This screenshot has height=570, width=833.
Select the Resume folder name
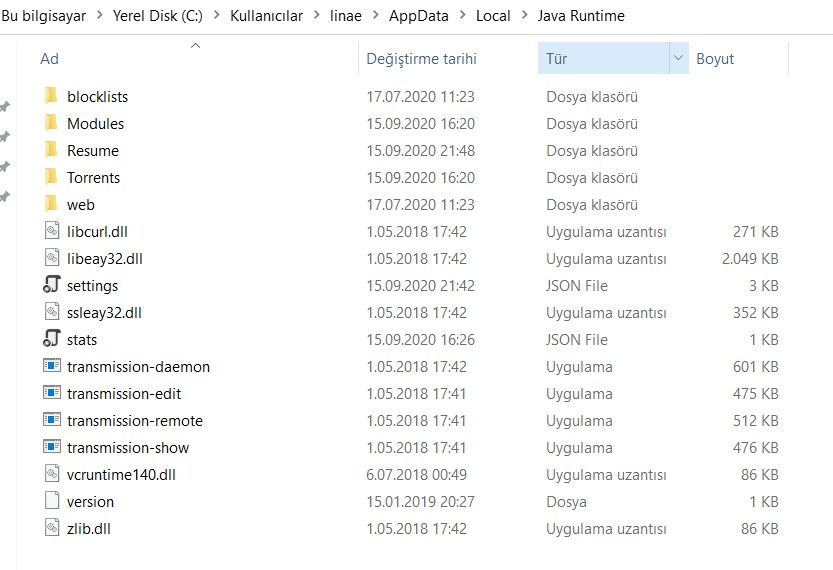[93, 151]
